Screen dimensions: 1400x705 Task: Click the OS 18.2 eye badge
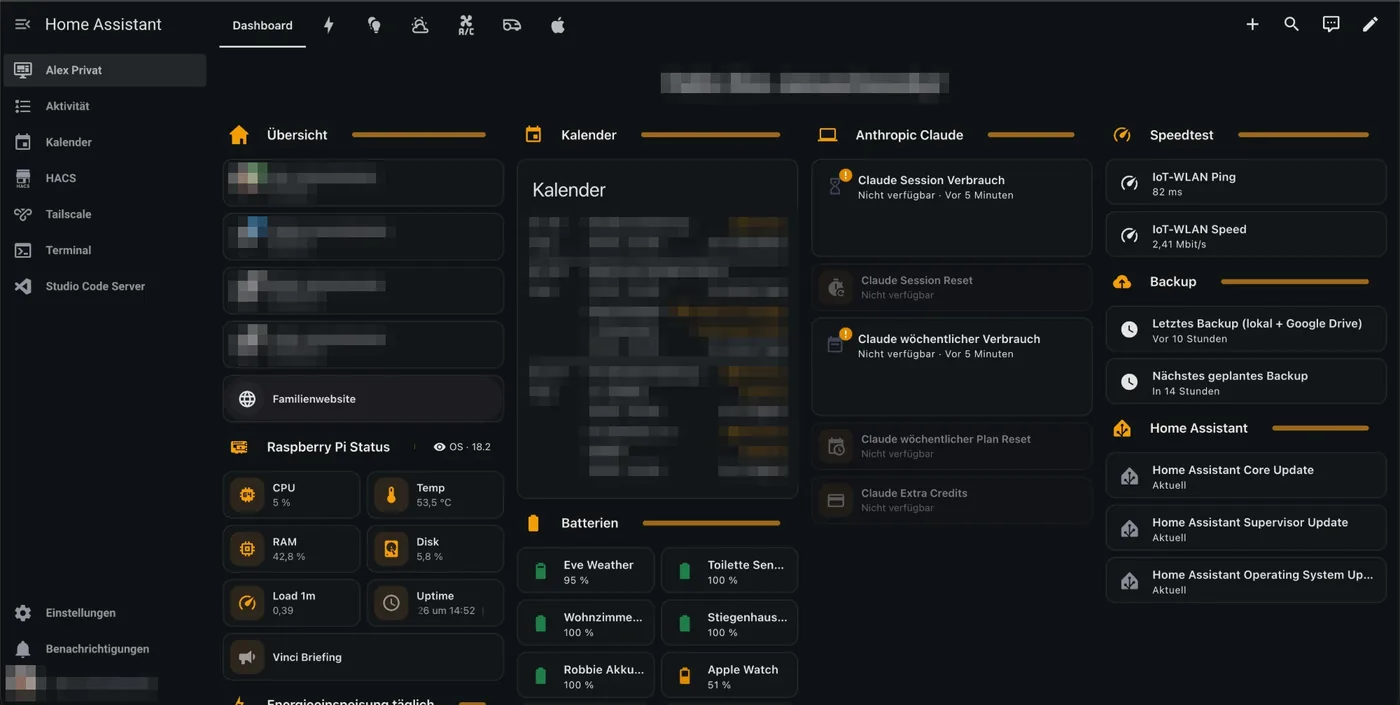(462, 447)
